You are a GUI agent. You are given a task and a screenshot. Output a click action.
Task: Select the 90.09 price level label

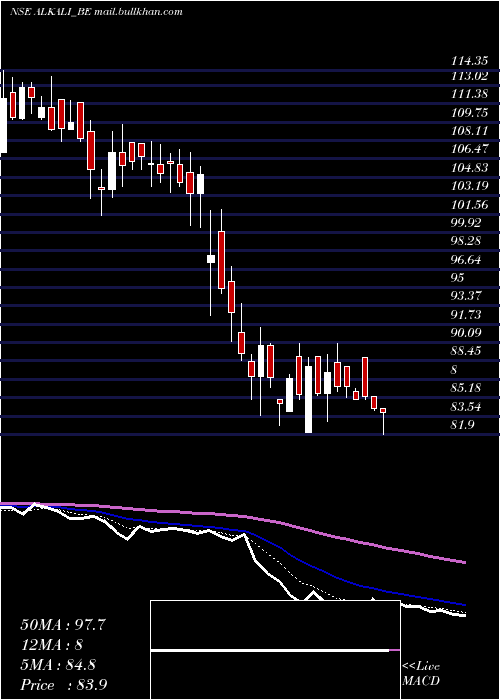[x=466, y=333]
